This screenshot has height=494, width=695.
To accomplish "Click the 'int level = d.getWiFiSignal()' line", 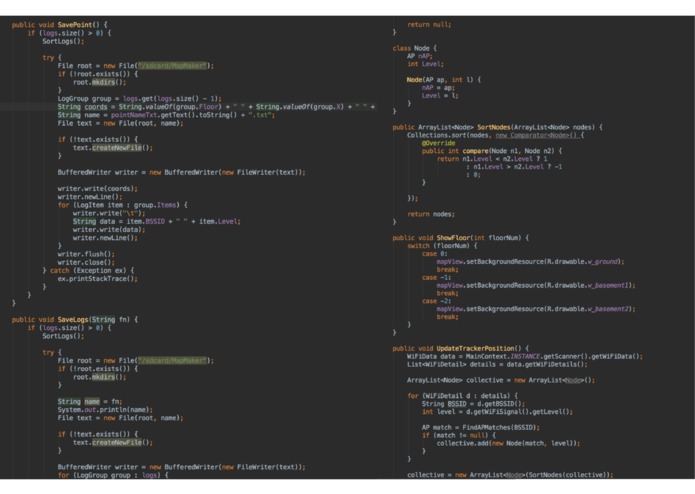I will pyautogui.click(x=497, y=412).
